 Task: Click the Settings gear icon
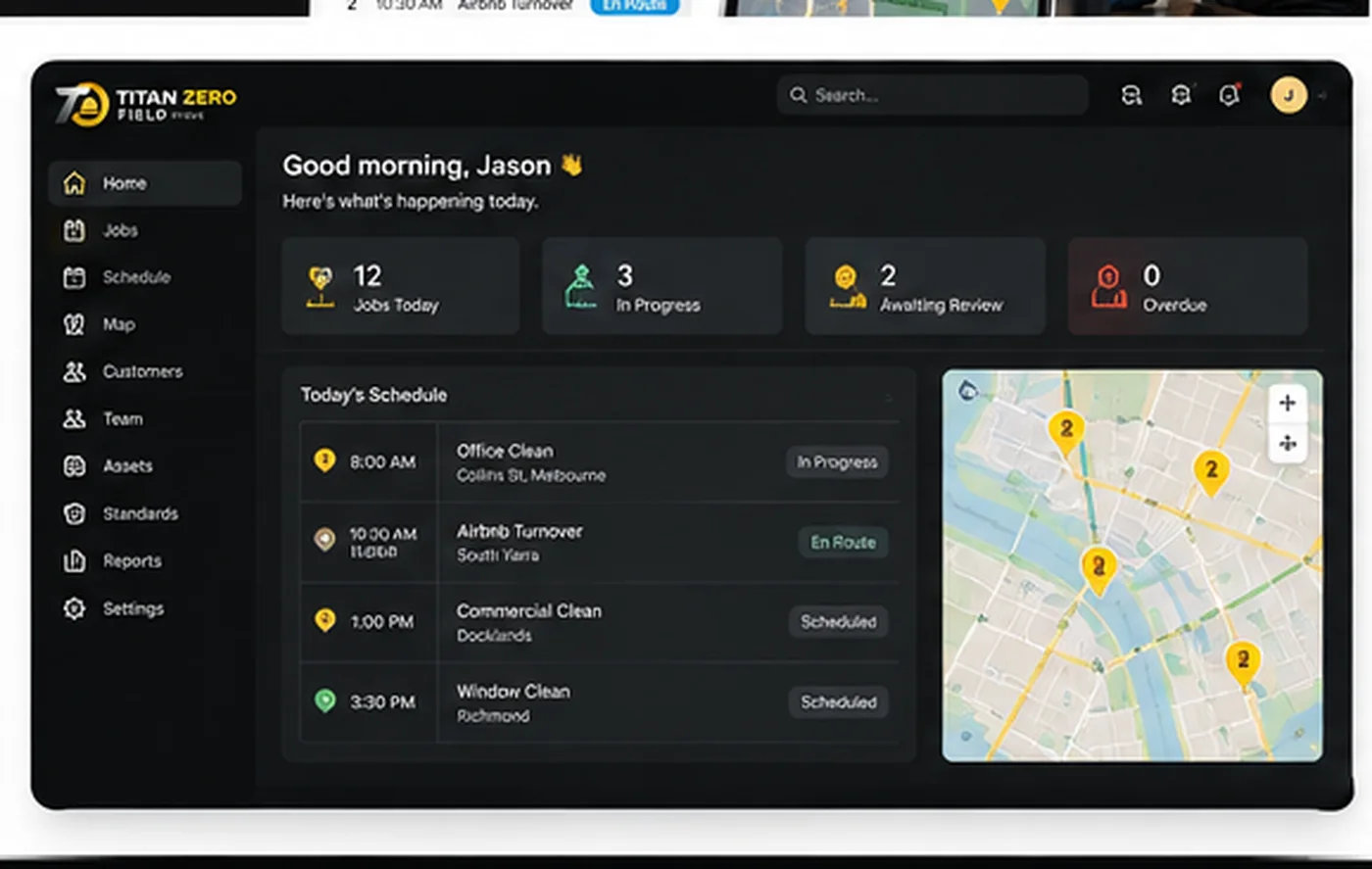74,608
